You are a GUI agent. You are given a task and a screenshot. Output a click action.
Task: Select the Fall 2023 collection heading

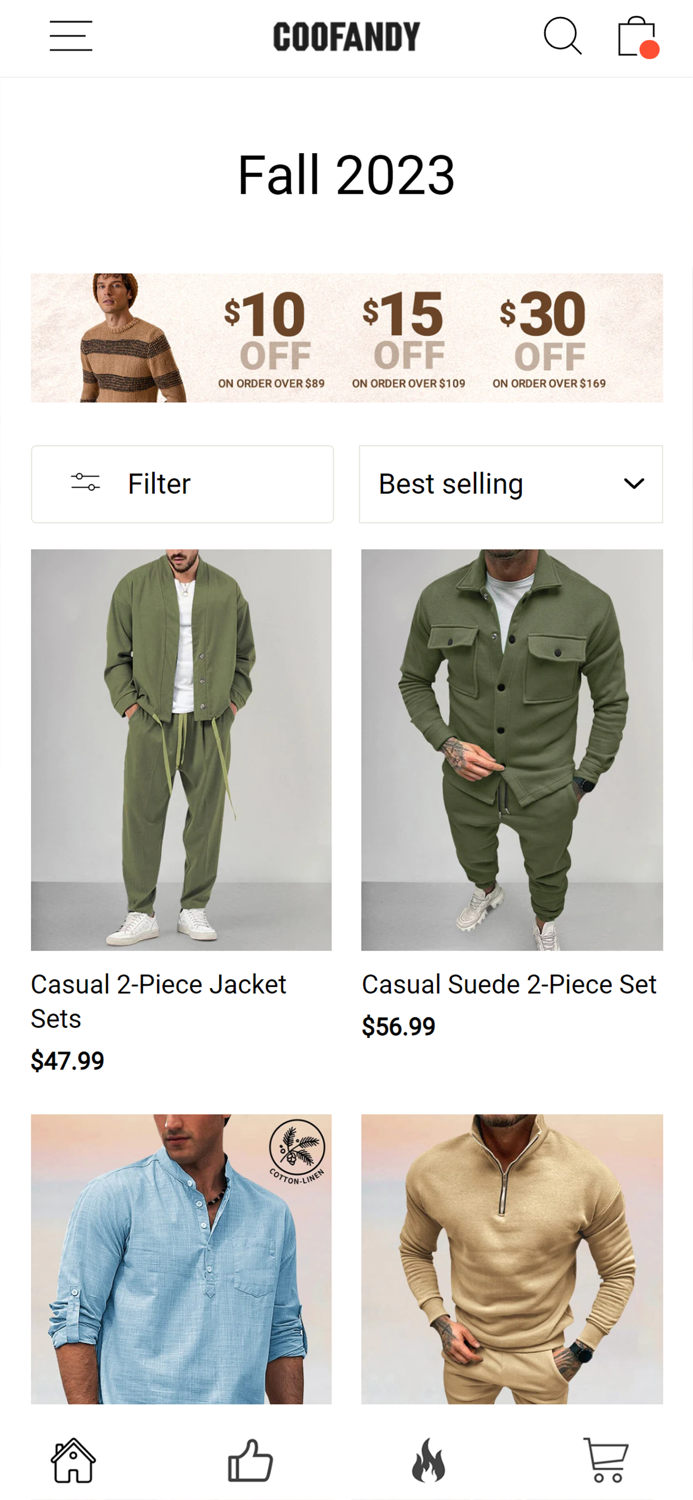point(346,174)
